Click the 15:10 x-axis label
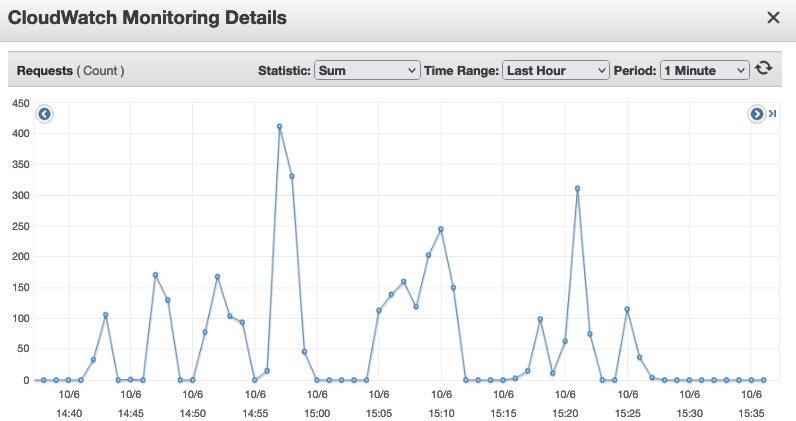This screenshot has height=421, width=796. click(441, 413)
